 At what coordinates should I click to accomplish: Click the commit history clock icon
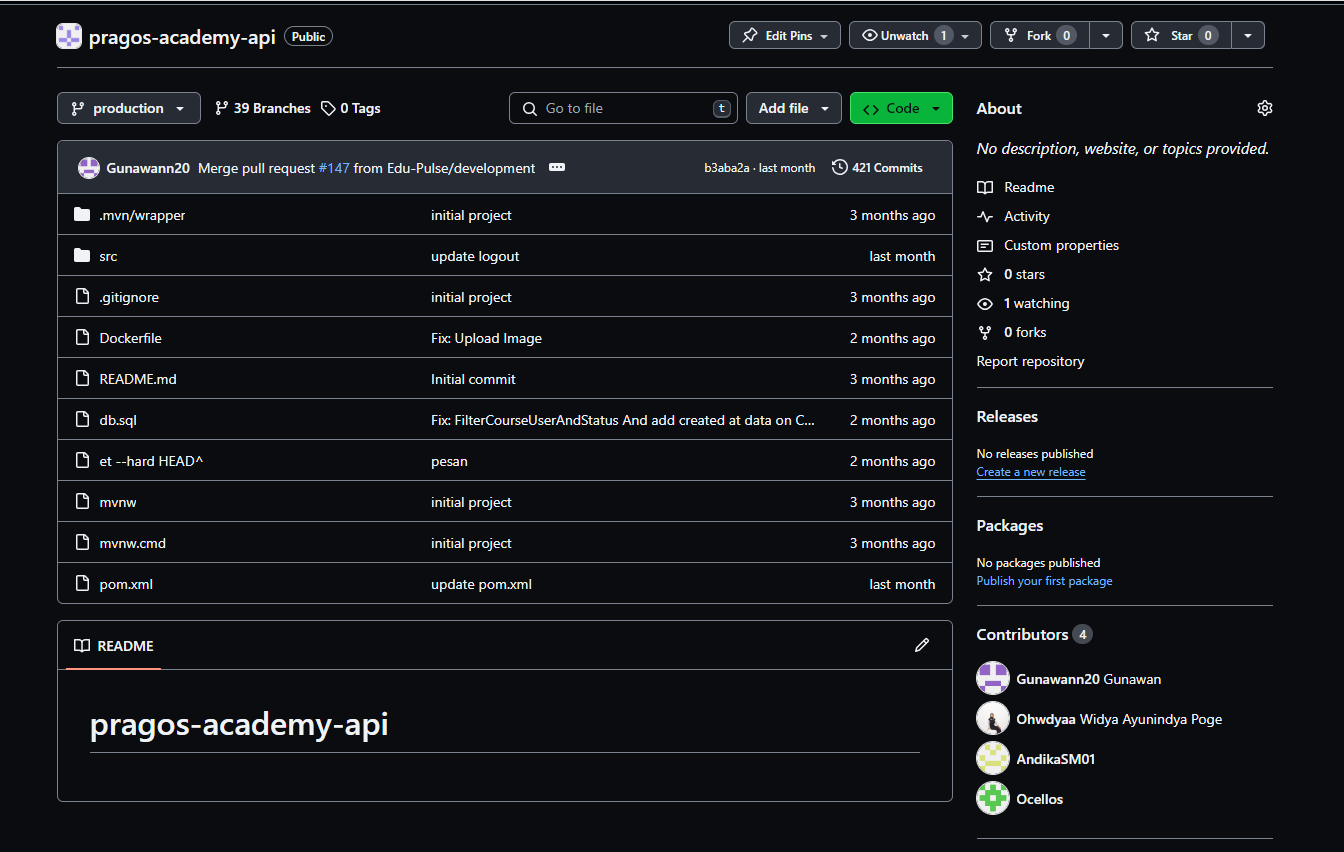840,168
